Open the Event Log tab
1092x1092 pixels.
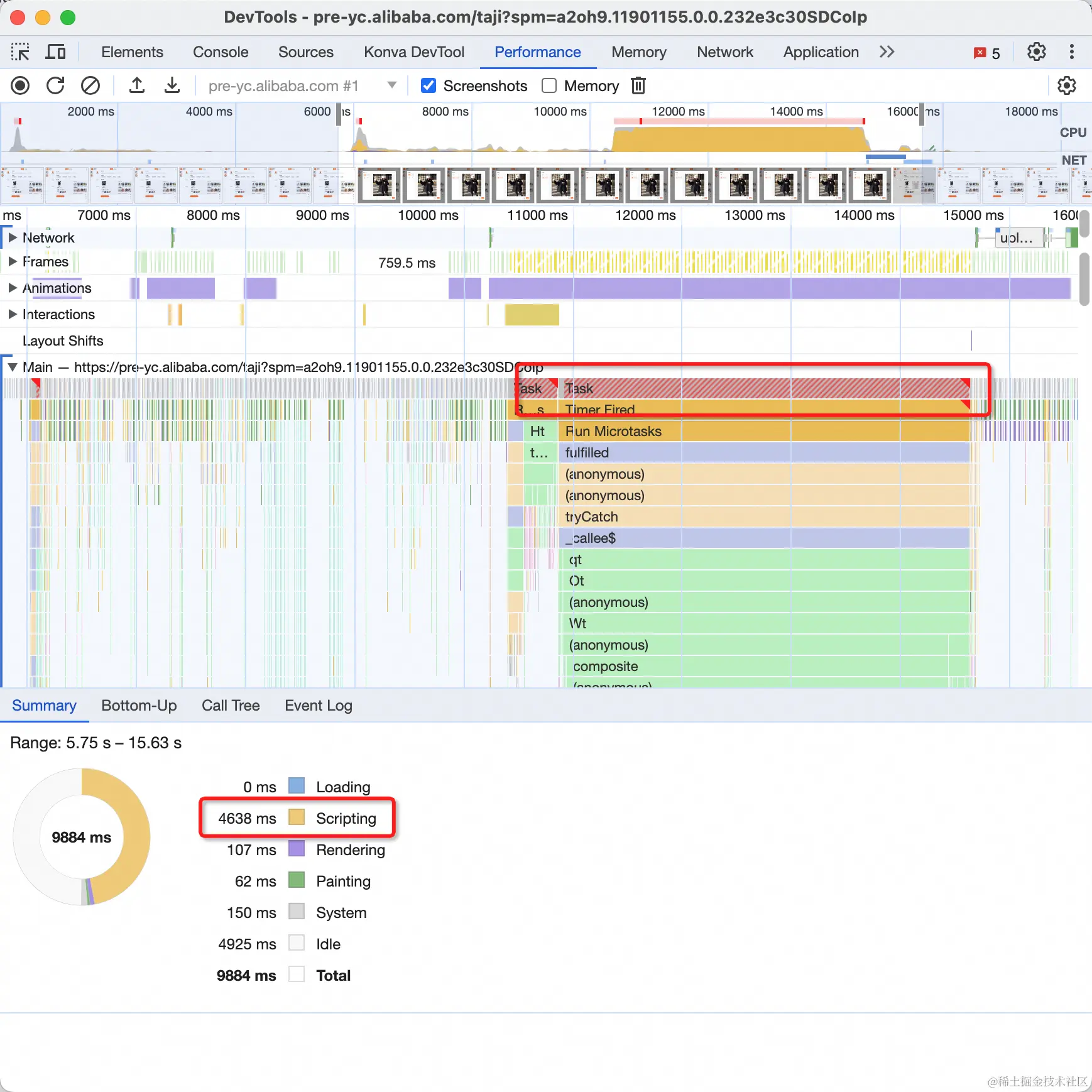[319, 706]
